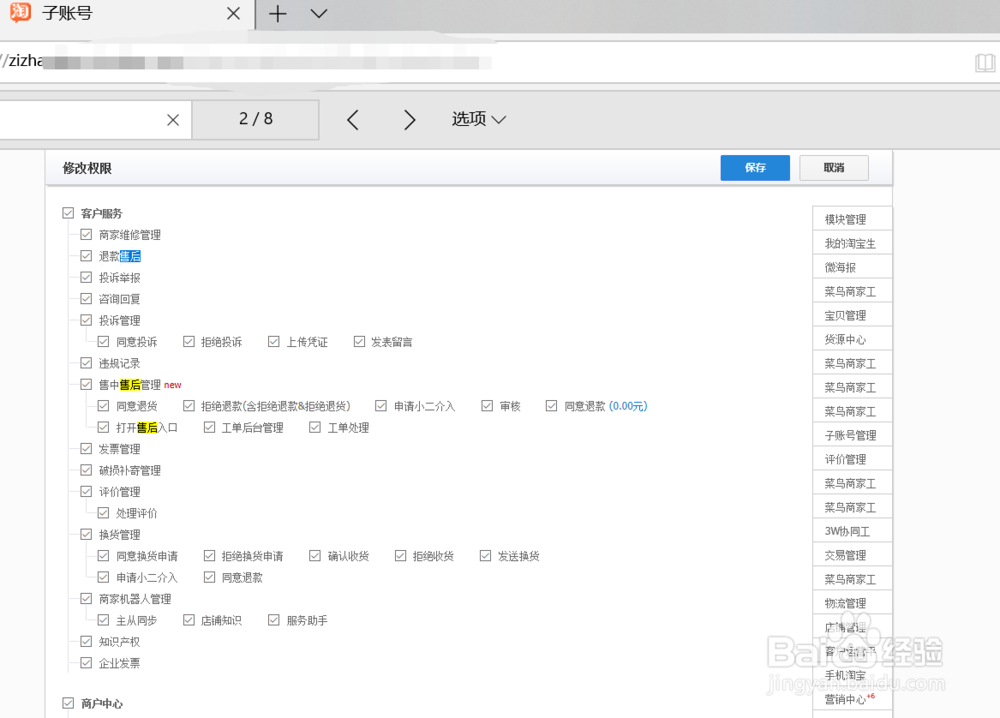Toggle the 投诉举报 checkbox
Image resolution: width=1000 pixels, height=718 pixels.
(x=86, y=277)
